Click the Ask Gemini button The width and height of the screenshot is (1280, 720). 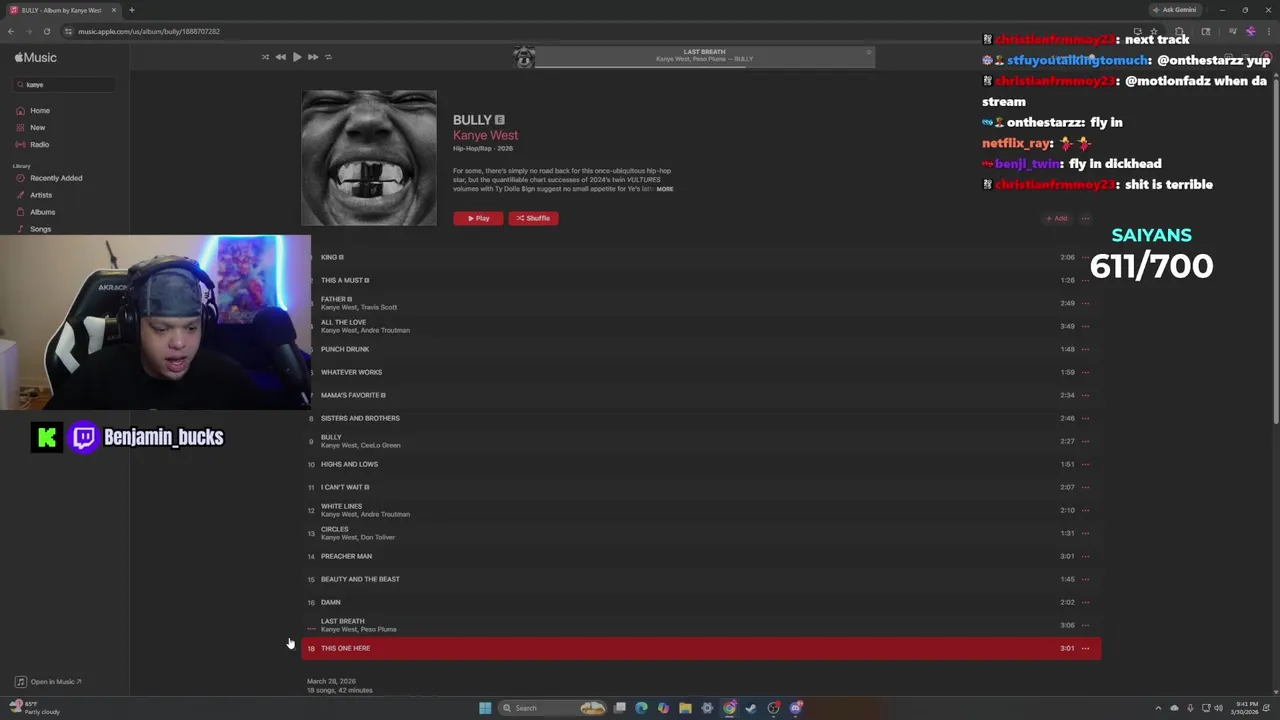tap(1174, 10)
